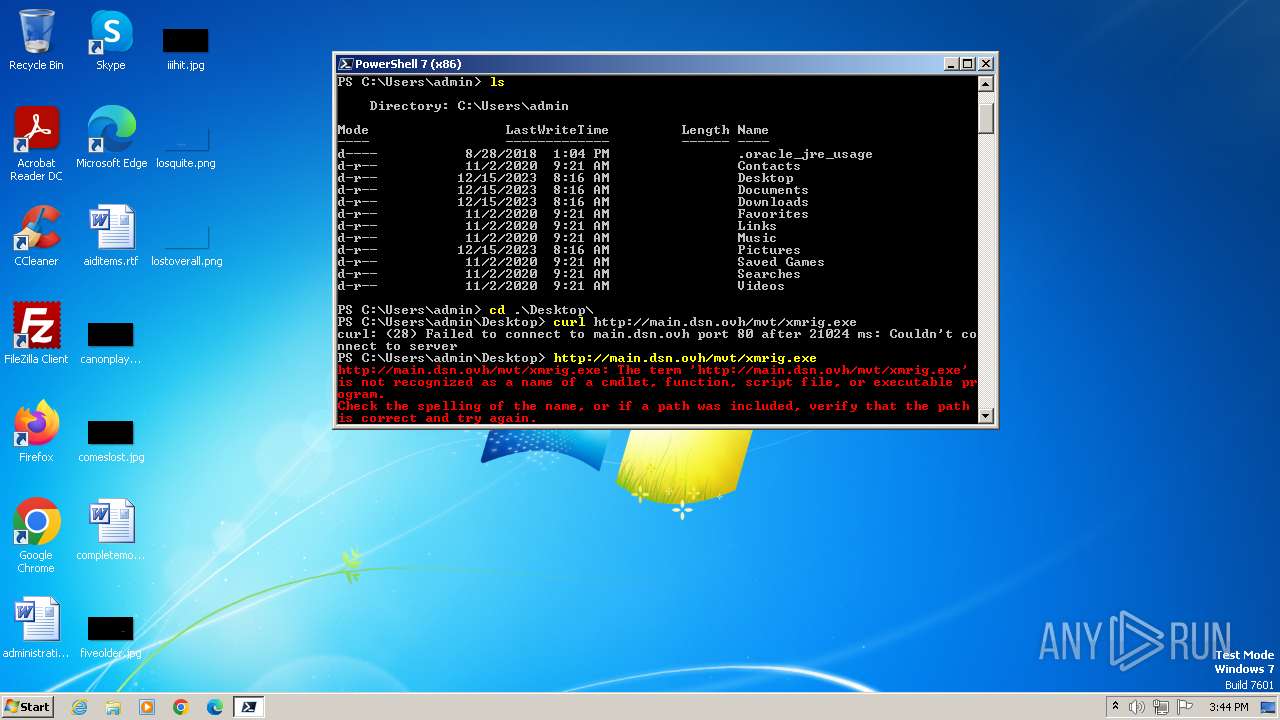
Task: Click the Music directory listing entry
Action: coord(757,238)
